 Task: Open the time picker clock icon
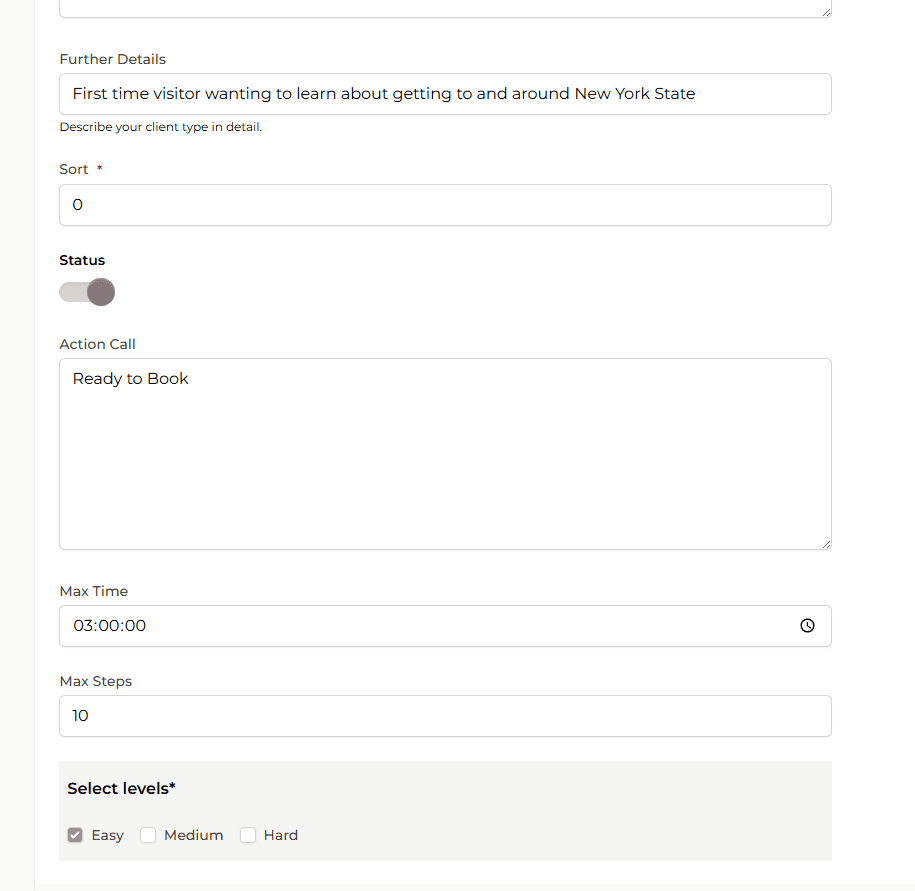pos(807,626)
